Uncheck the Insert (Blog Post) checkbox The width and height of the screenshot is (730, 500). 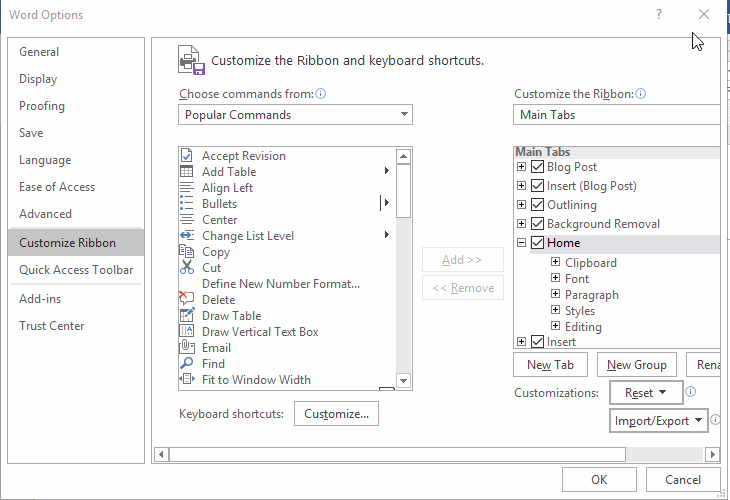[537, 185]
